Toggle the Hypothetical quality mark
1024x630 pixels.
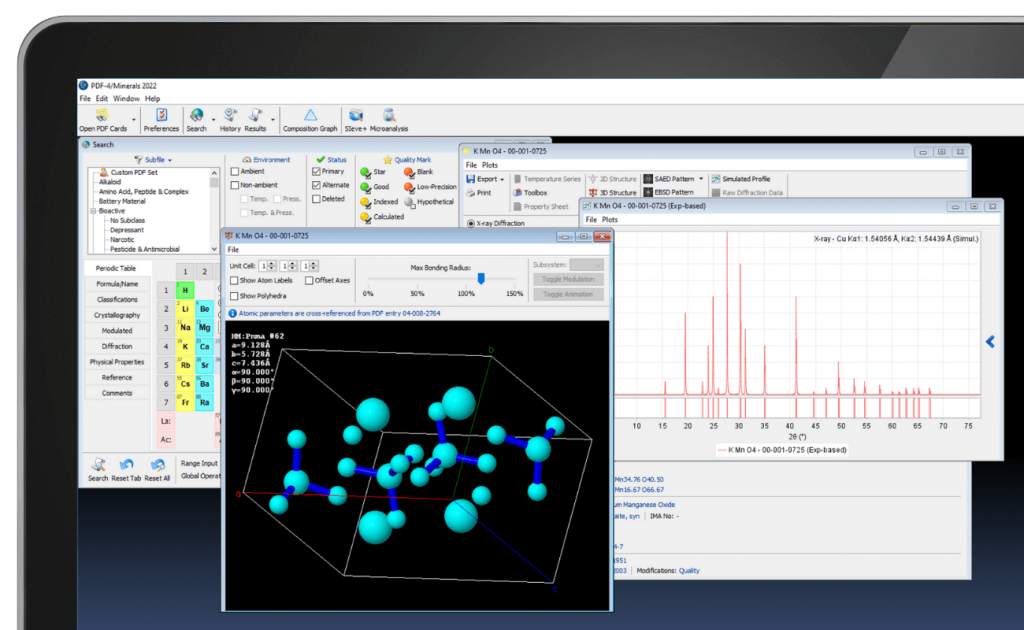click(409, 202)
